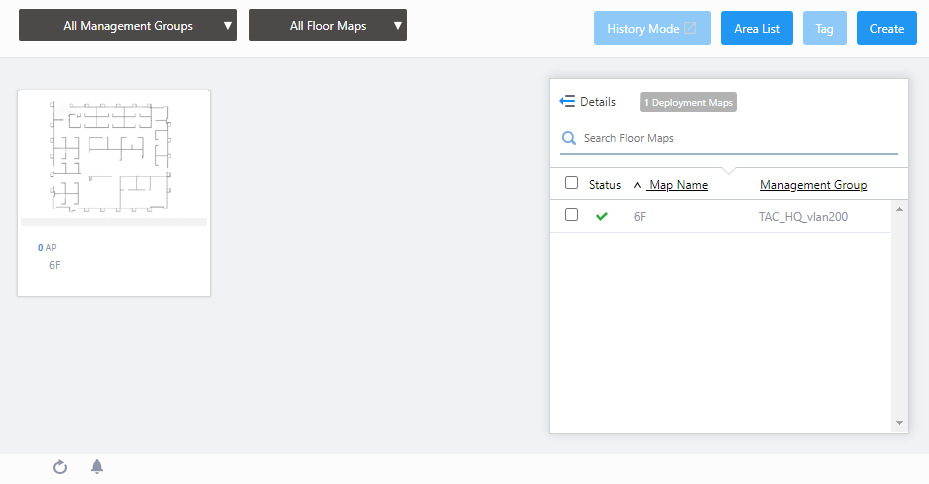
Task: Collapse the Details panel arrow icon
Action: click(567, 101)
